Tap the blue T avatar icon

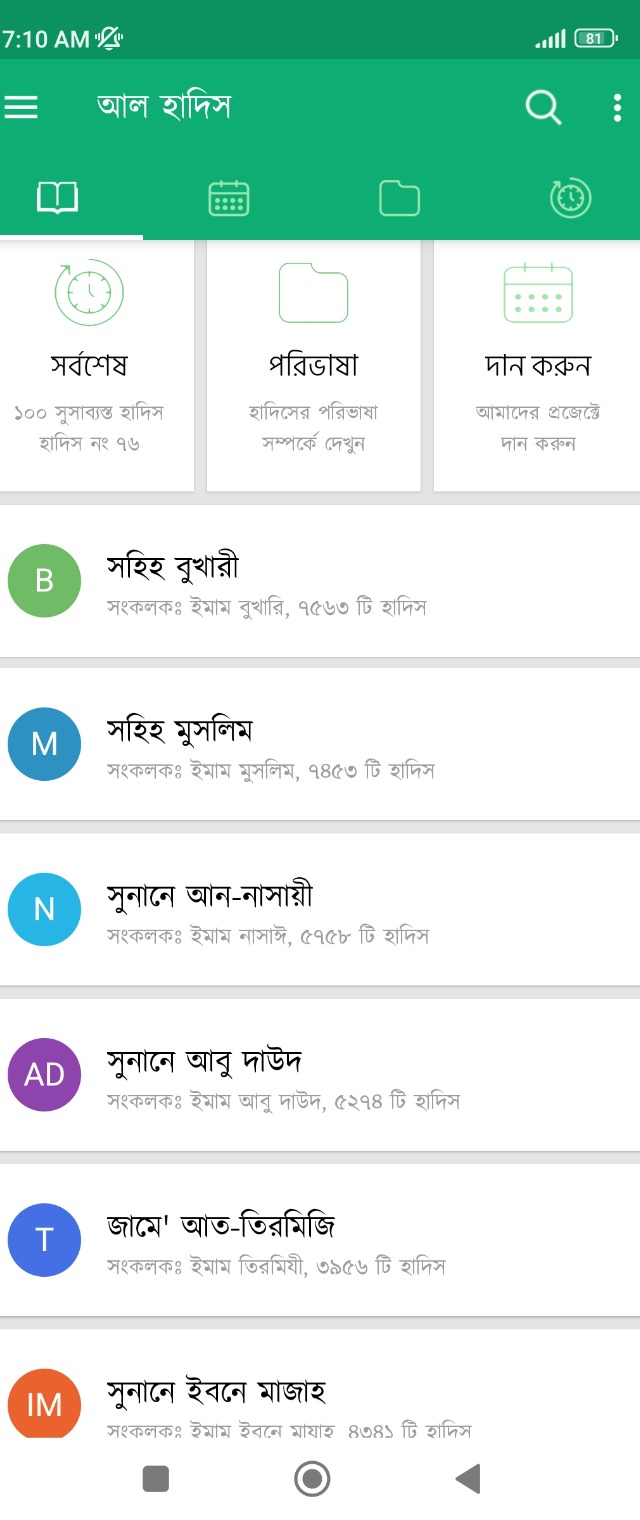[44, 1240]
